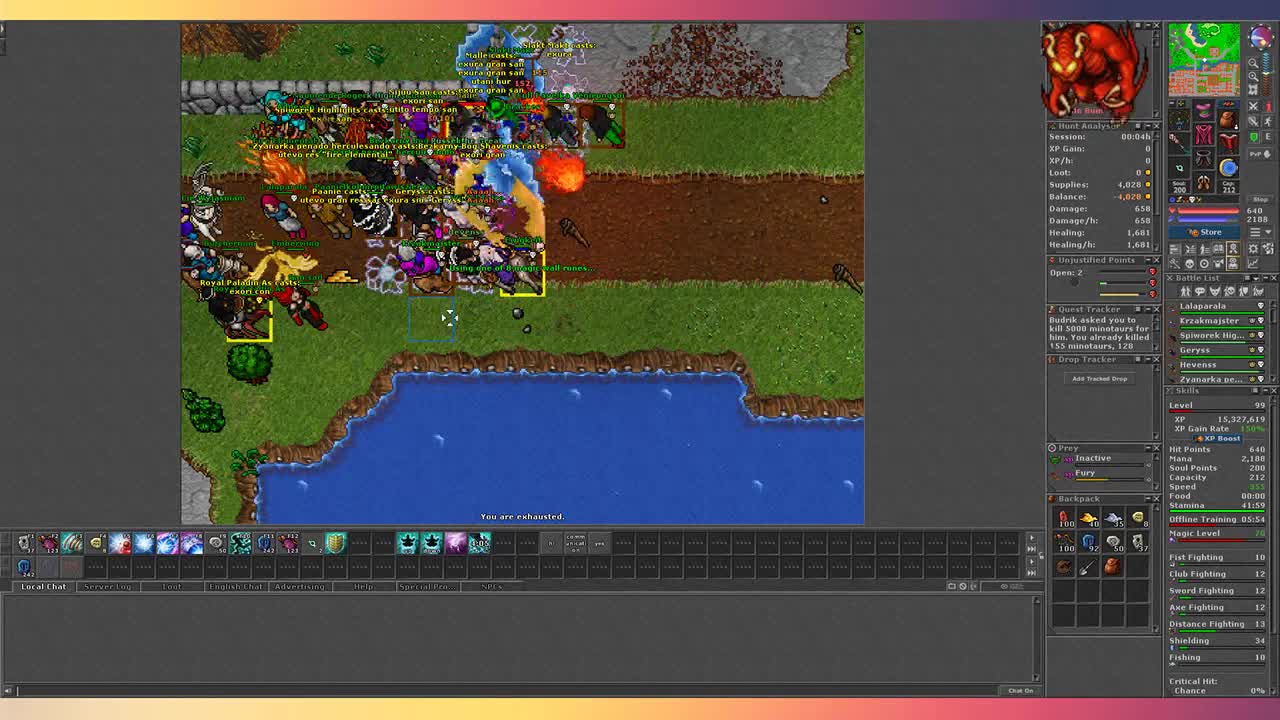Screen dimensions: 1280x720
Task: Open the Loot chat tab
Action: 172,586
